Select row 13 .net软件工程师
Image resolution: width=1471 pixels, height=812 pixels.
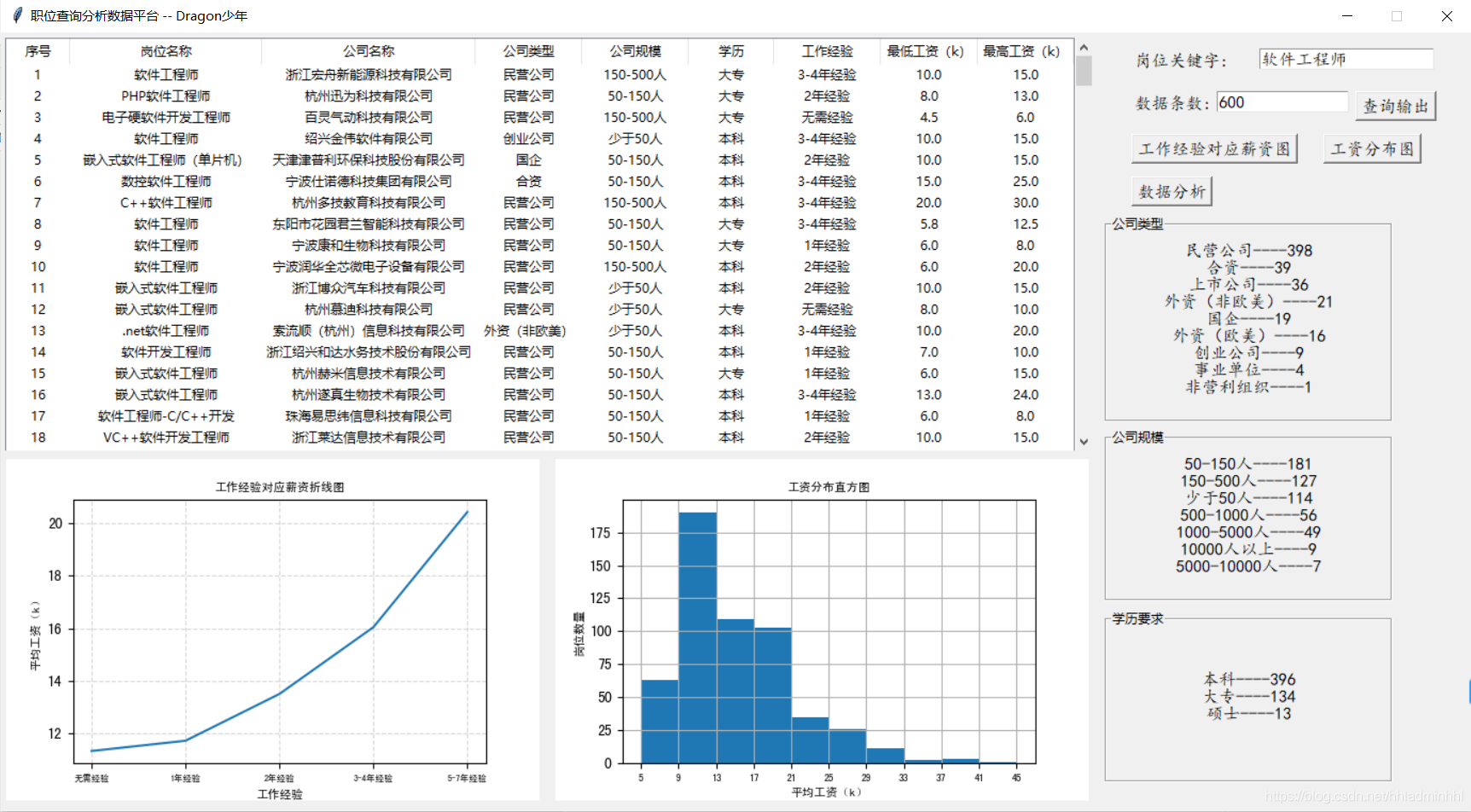click(x=166, y=331)
